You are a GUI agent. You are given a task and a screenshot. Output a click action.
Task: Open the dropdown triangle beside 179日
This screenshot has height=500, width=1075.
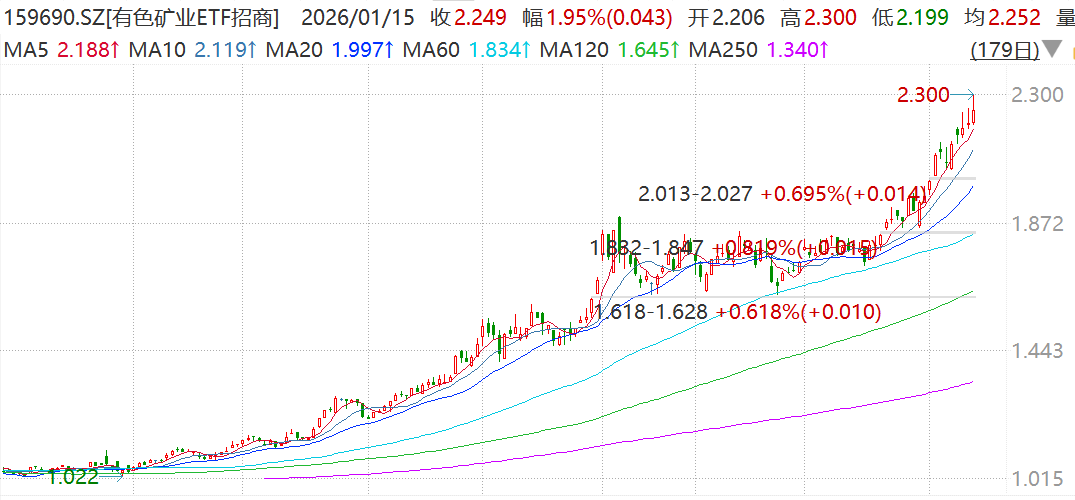click(1051, 49)
